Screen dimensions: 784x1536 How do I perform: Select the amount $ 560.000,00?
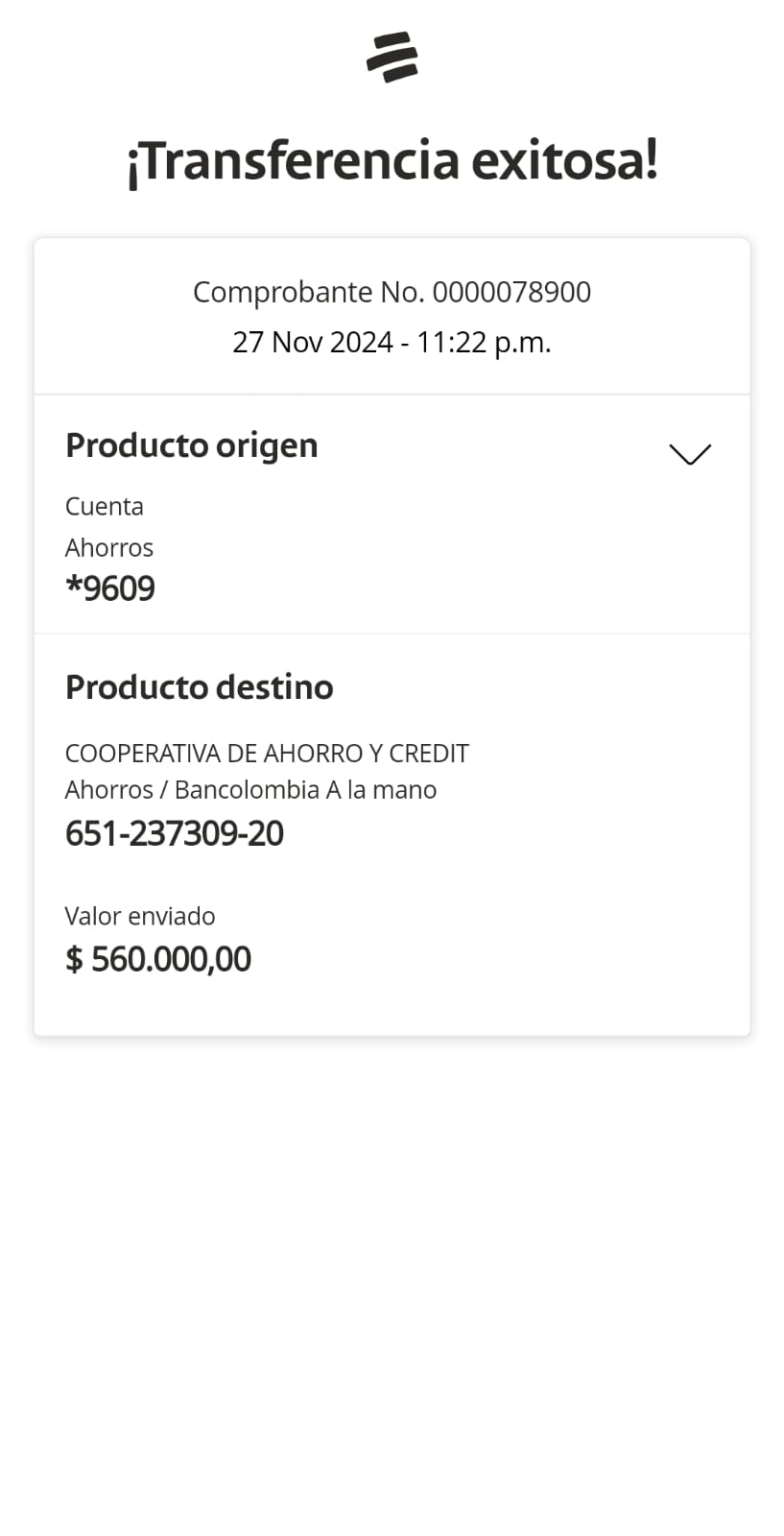pyautogui.click(x=158, y=959)
